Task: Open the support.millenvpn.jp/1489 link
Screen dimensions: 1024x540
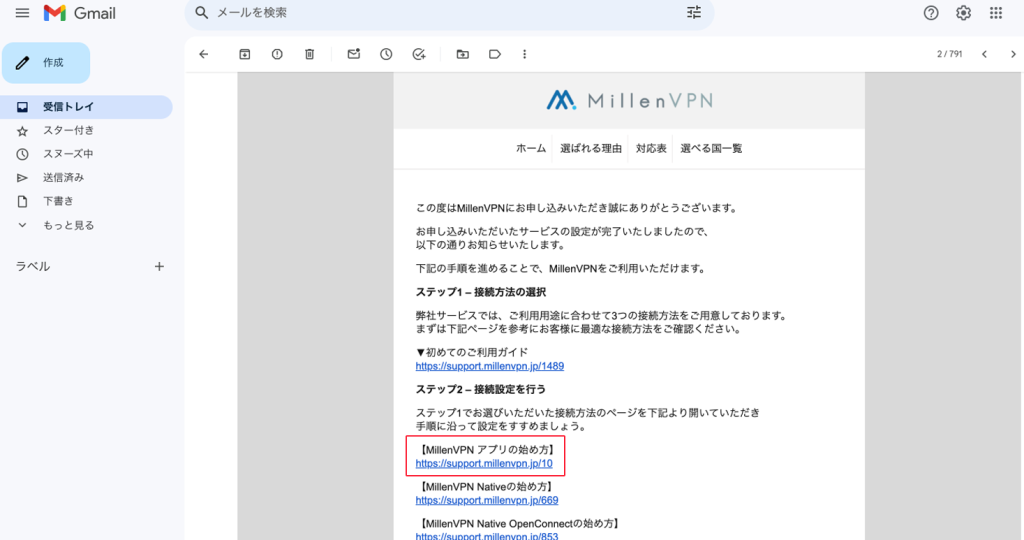Action: (x=468, y=366)
